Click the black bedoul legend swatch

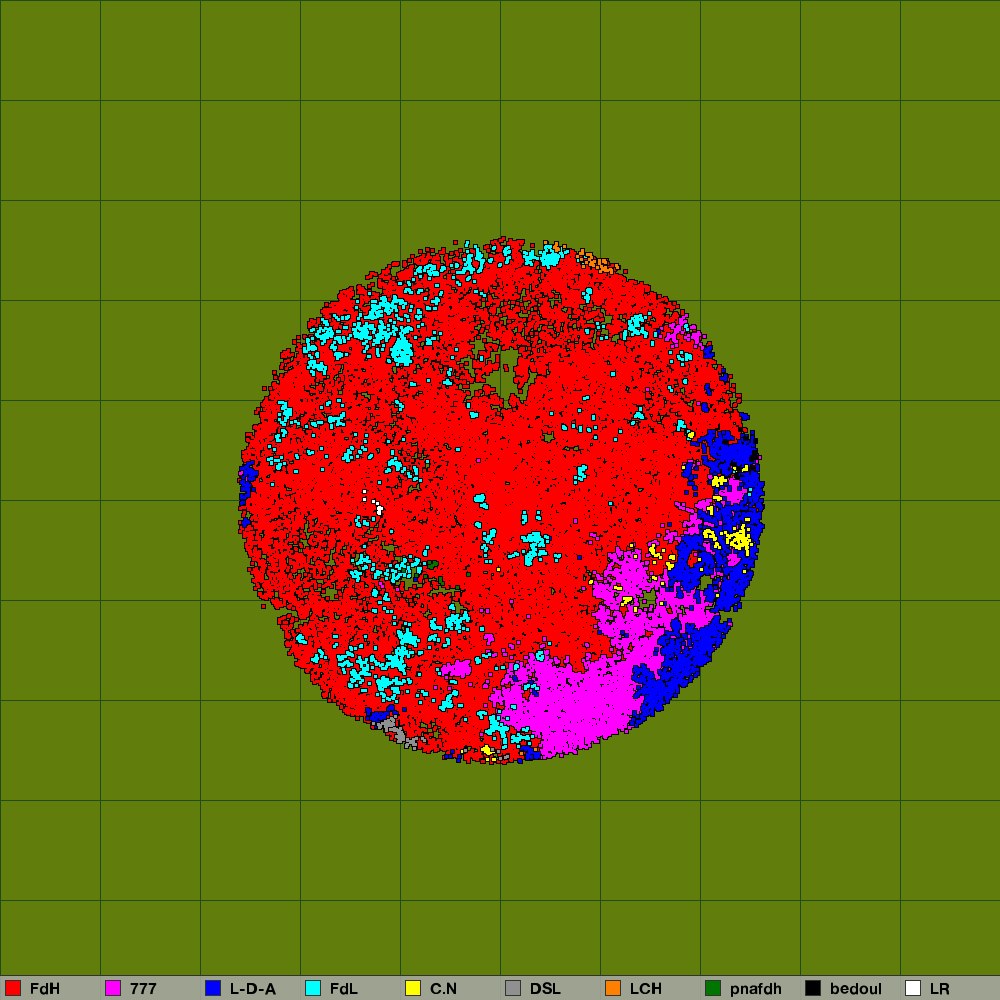point(813,988)
